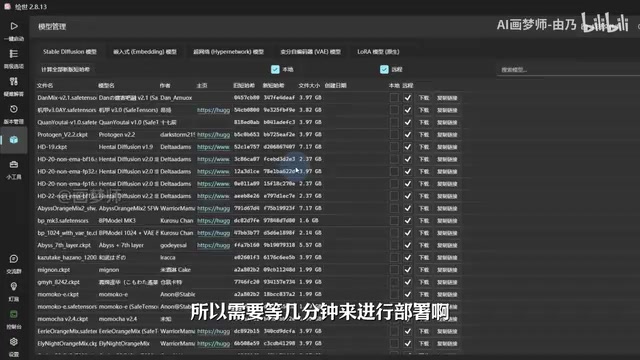Click copy link button for mignon.ckpt row
Viewport: 640px width, 360px height.
point(447,270)
